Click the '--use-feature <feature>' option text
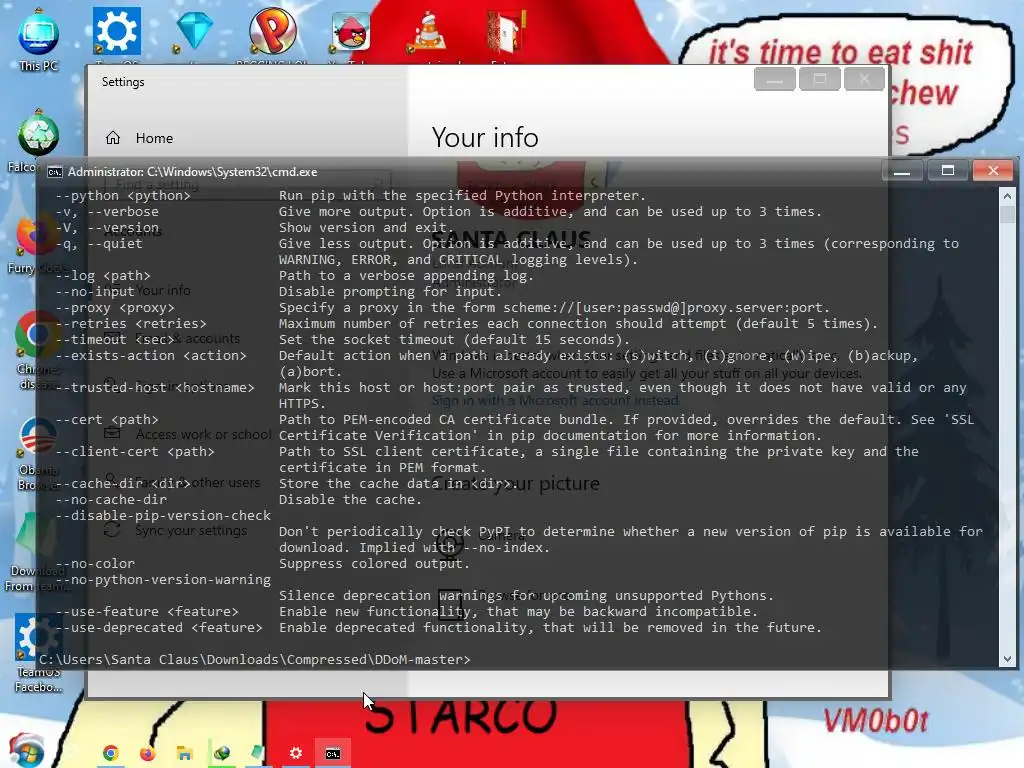 point(147,611)
